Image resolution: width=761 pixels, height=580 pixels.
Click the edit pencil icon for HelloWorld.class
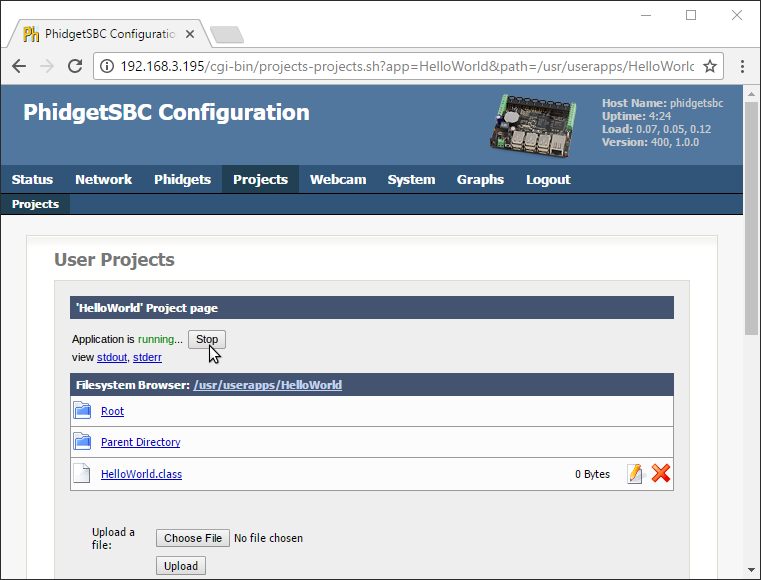coord(635,474)
